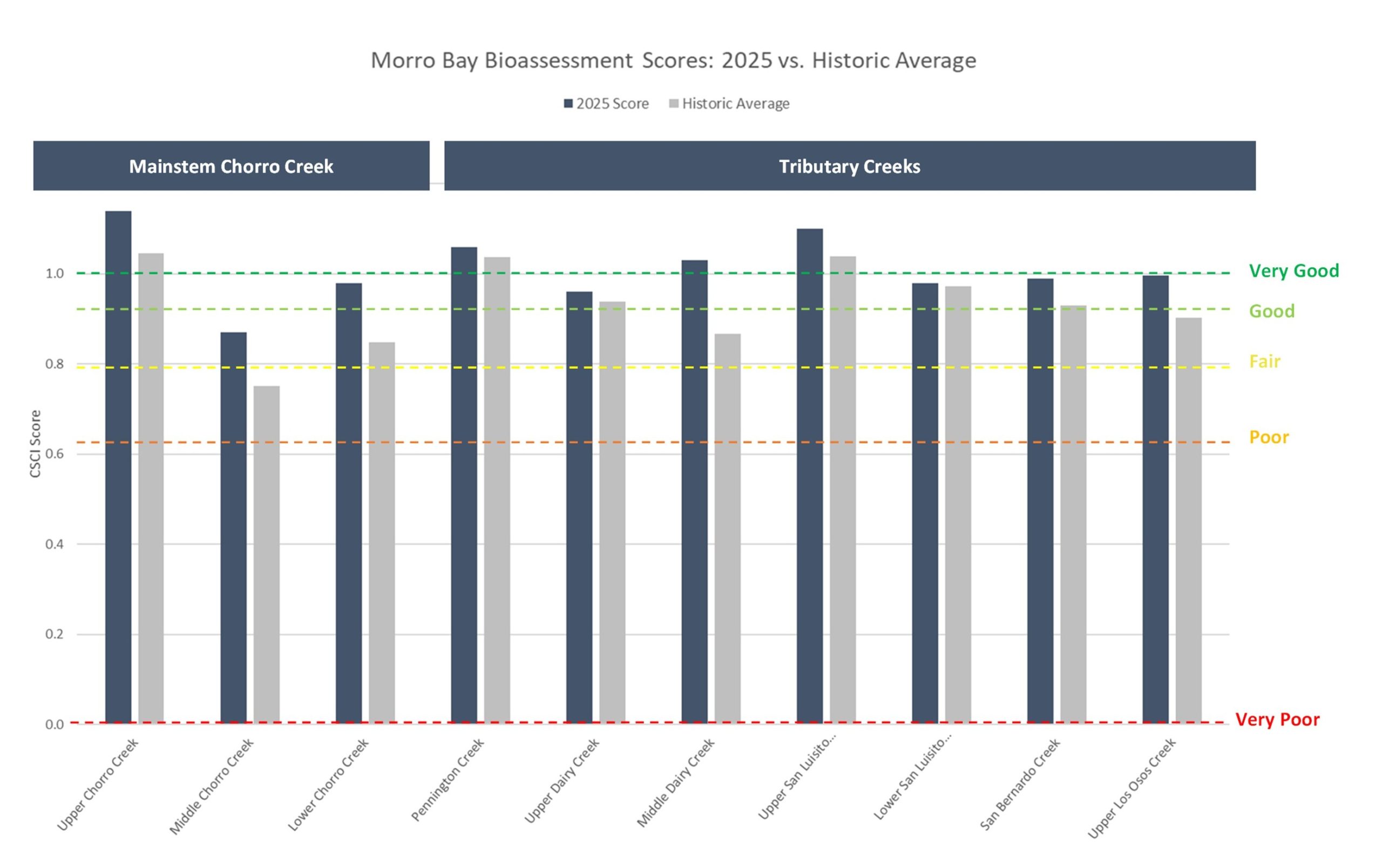Click the Upper Los Osos Creek label
This screenshot has height=868, width=1382.
tap(1132, 789)
